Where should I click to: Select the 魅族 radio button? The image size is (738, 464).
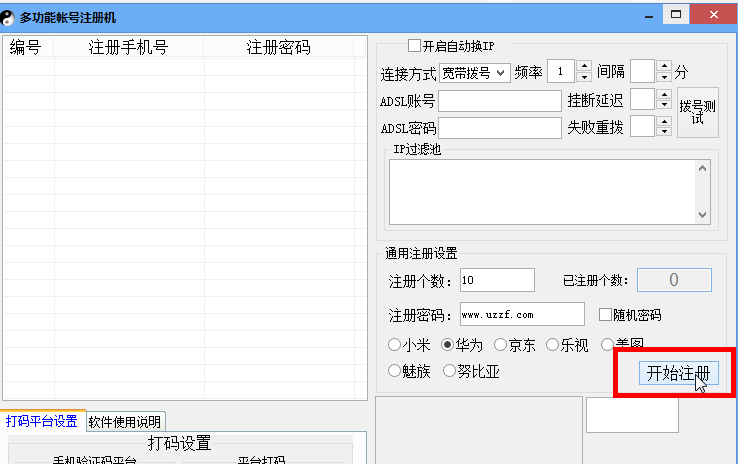395,372
